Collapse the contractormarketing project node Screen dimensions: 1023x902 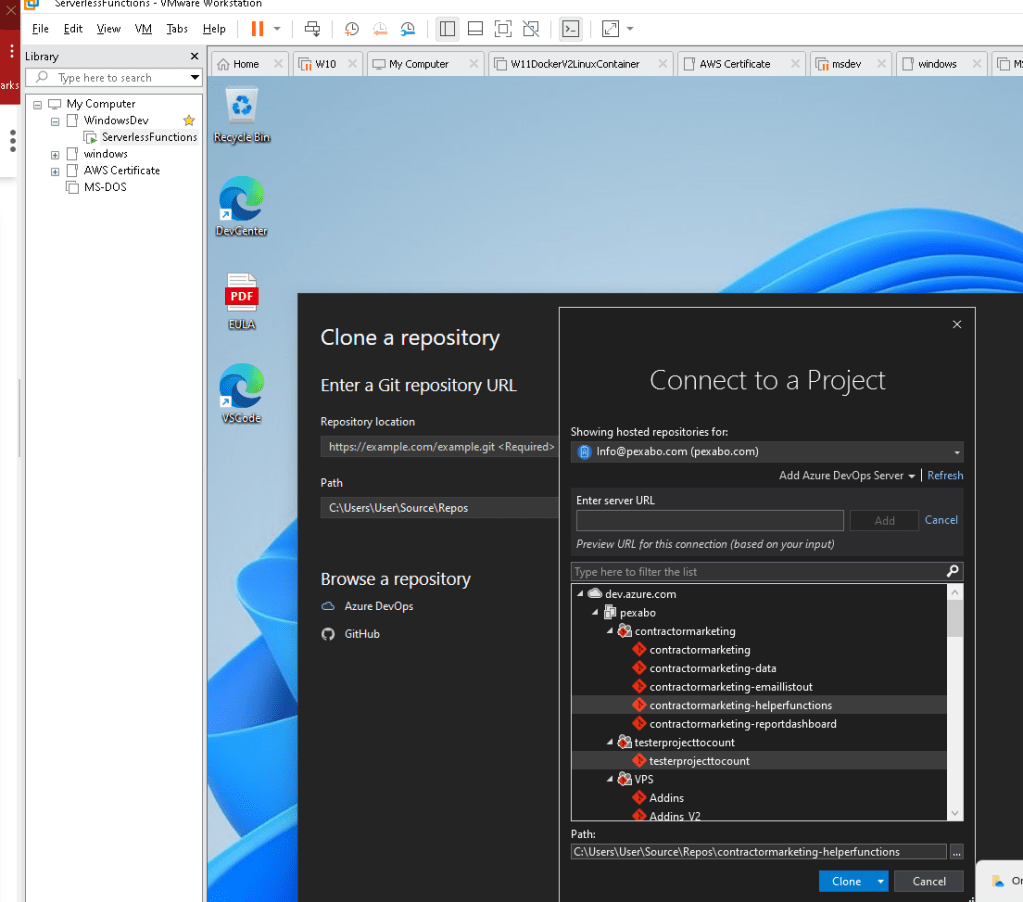point(610,631)
